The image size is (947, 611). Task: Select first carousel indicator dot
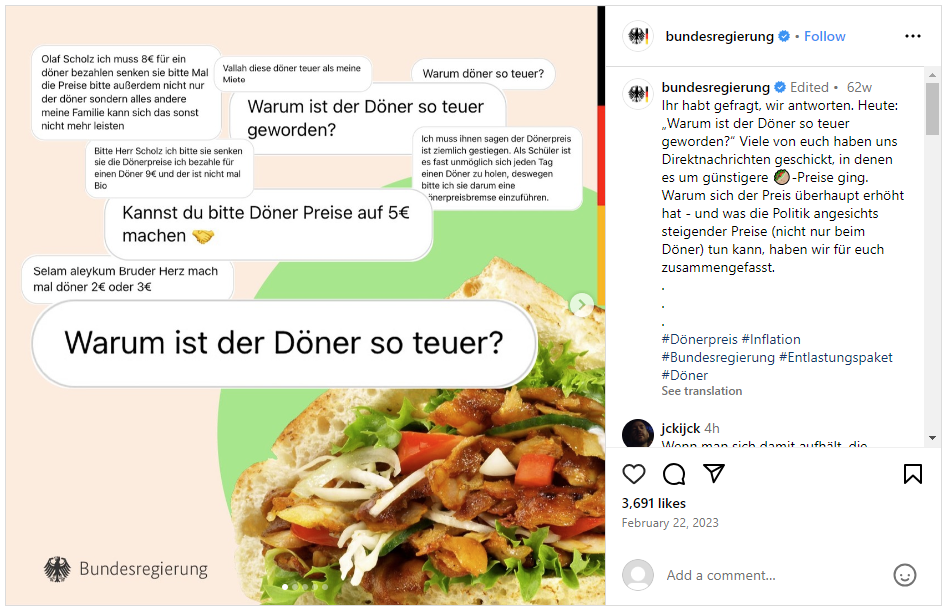tap(285, 586)
